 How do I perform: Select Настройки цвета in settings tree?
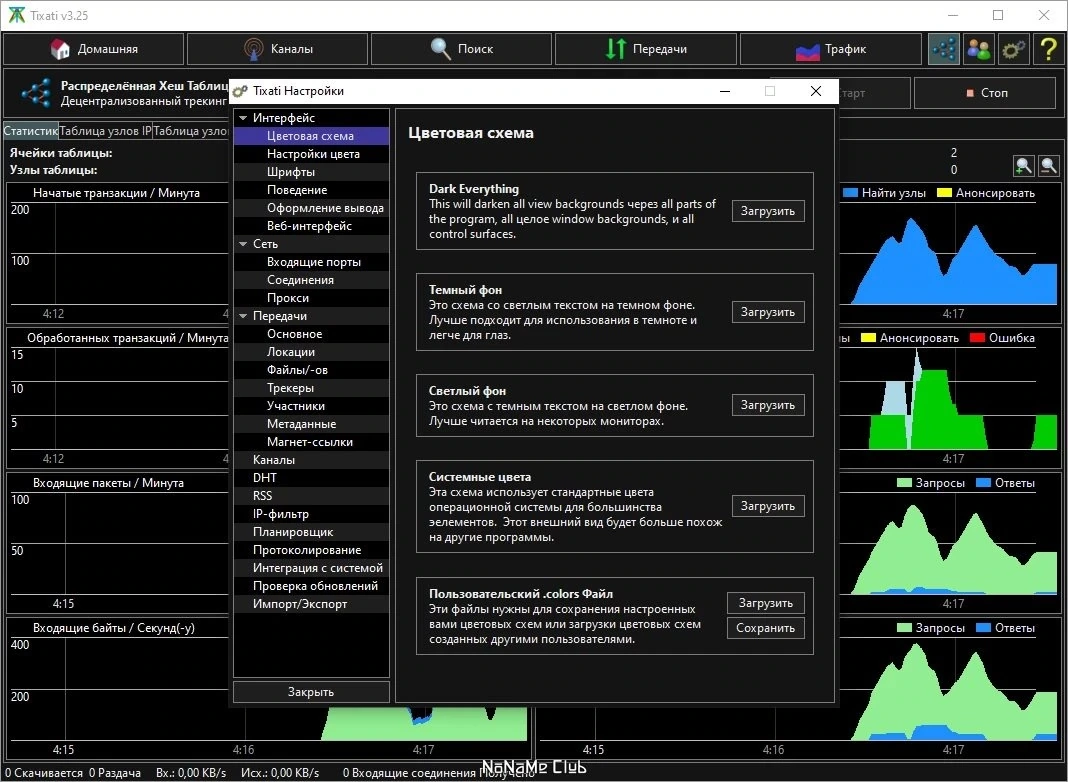311,154
